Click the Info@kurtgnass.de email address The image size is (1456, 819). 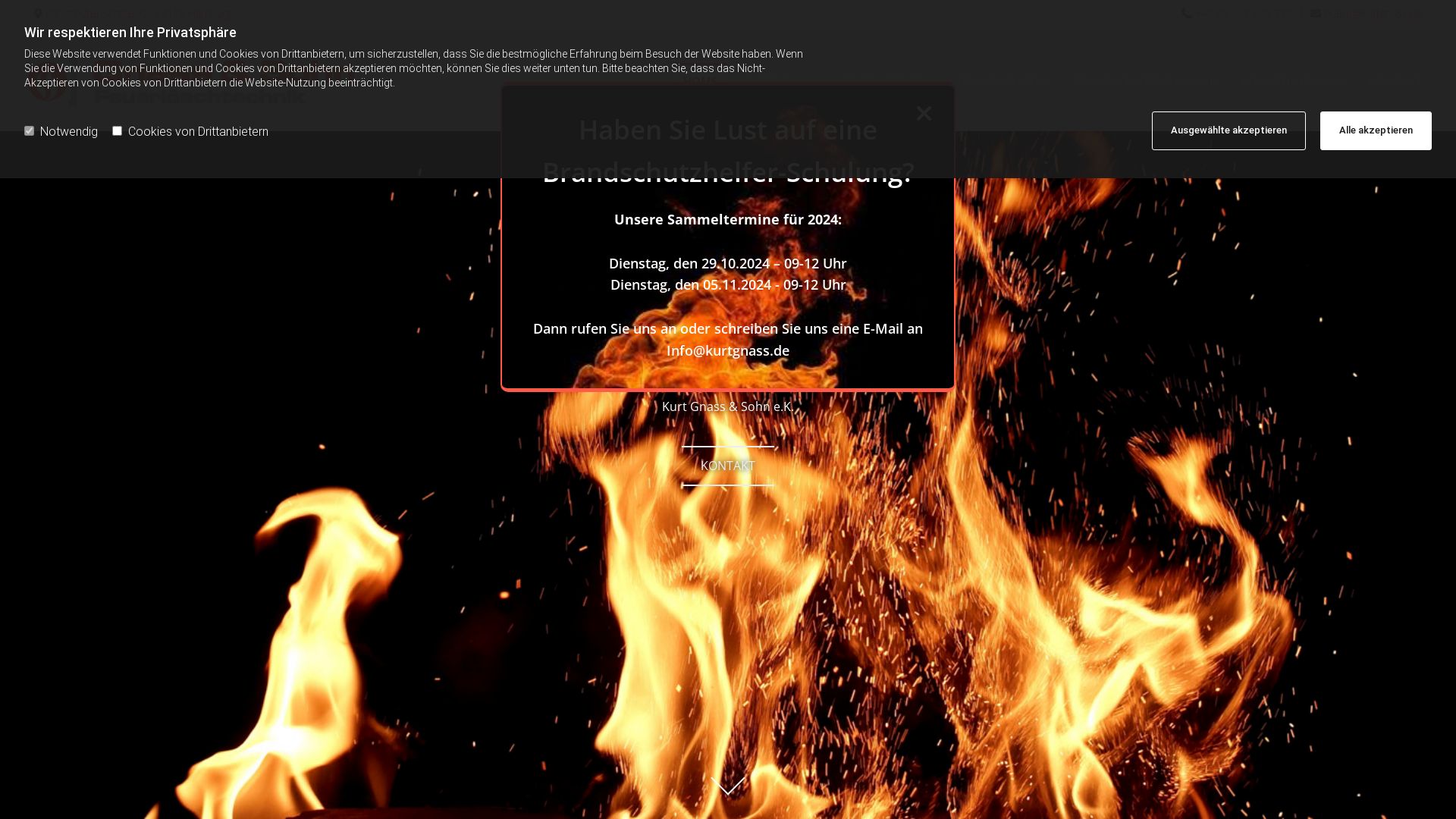click(728, 350)
